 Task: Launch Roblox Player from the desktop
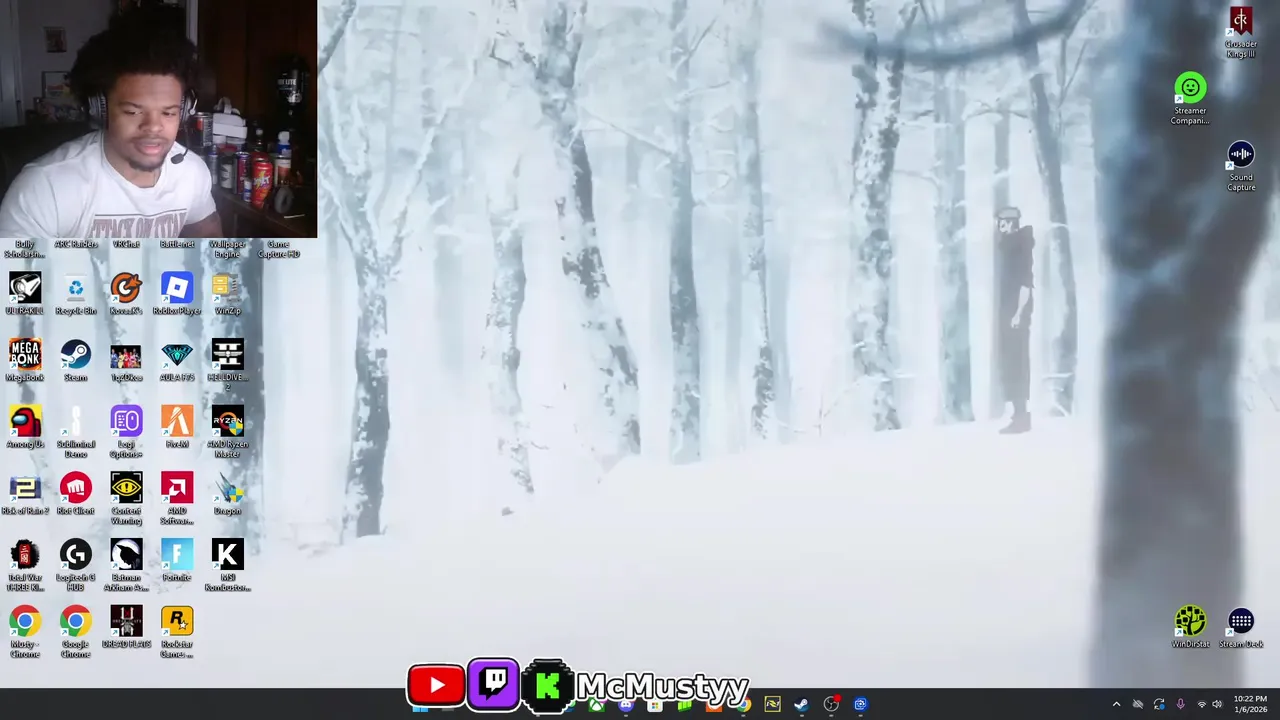pyautogui.click(x=177, y=294)
